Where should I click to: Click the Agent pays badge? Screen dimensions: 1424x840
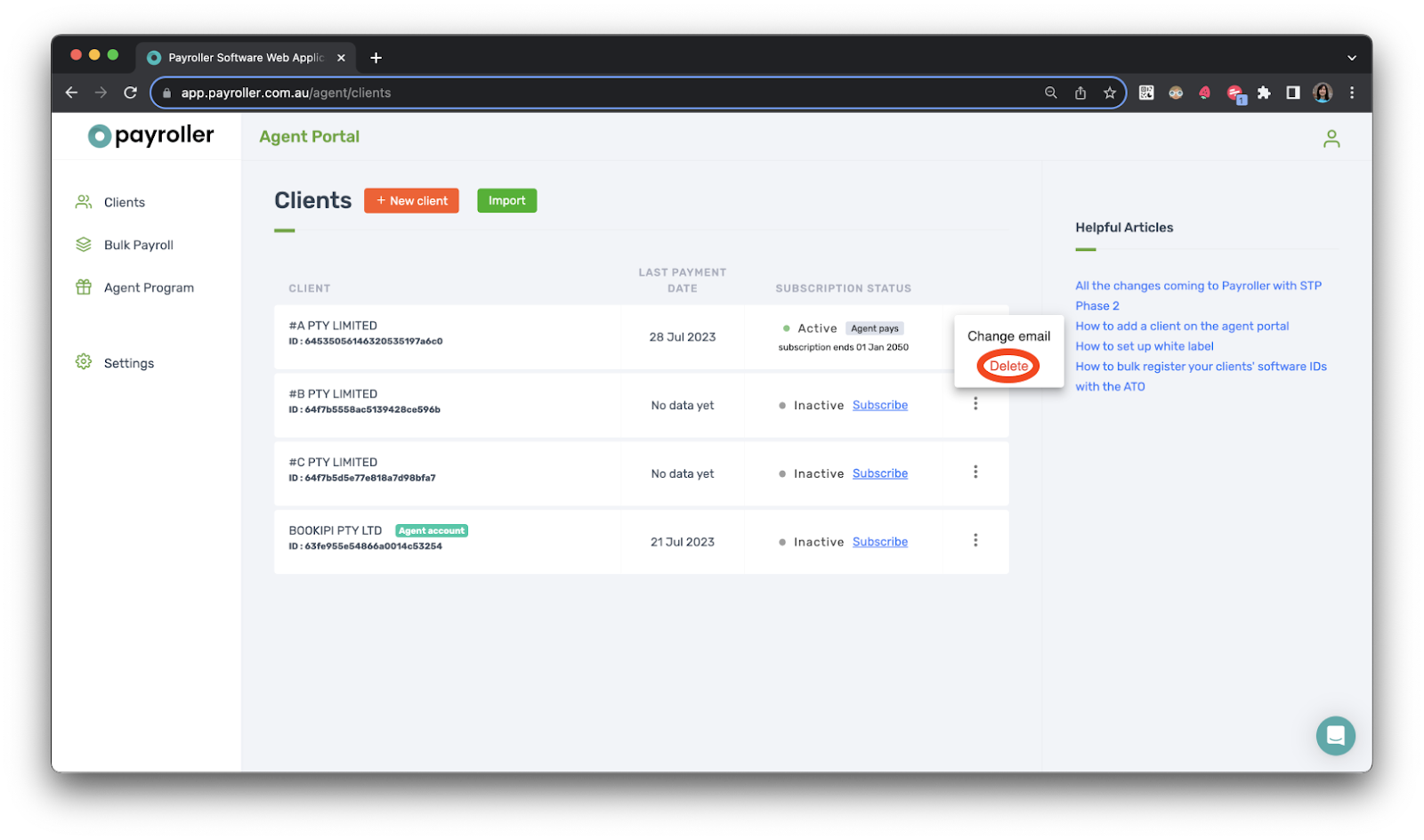(875, 329)
